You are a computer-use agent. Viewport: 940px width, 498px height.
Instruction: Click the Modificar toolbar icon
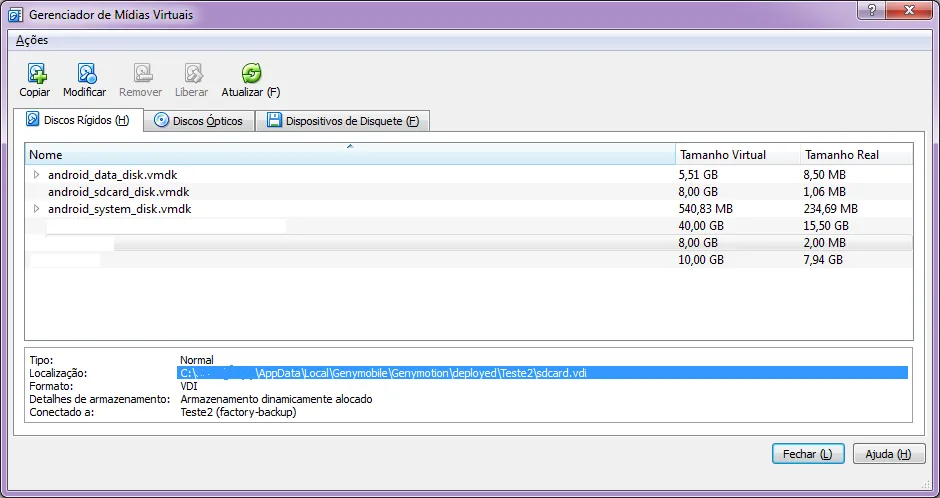86,73
